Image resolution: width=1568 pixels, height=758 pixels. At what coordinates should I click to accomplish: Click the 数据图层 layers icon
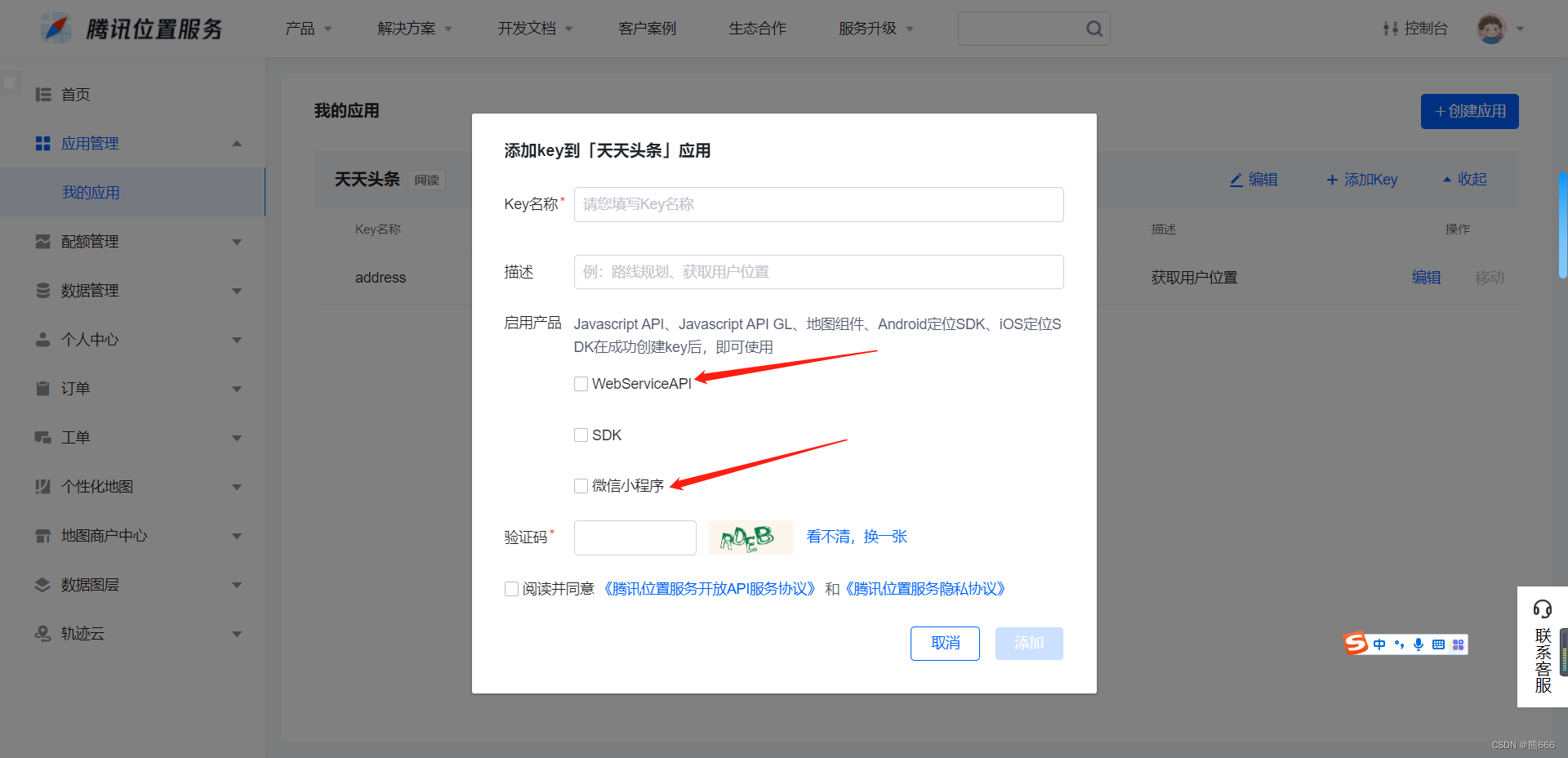tap(43, 585)
